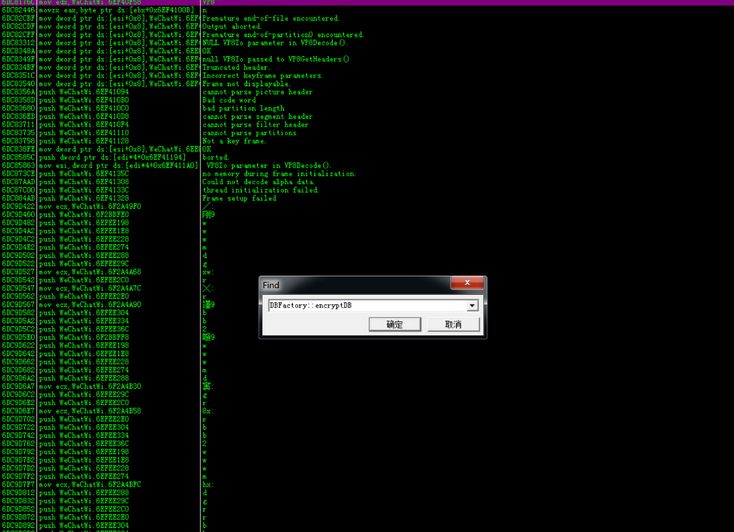Select the 'thread initialization failed.' row

367,190
